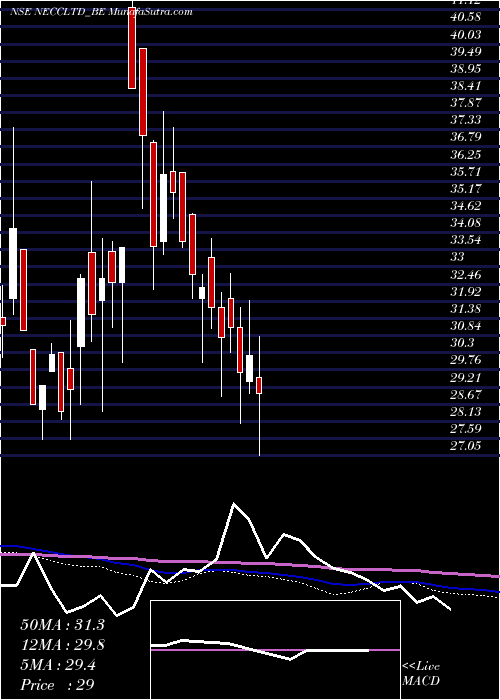Click the tallest red candle near 40.03
This screenshot has width=500, height=700.
point(143,92)
